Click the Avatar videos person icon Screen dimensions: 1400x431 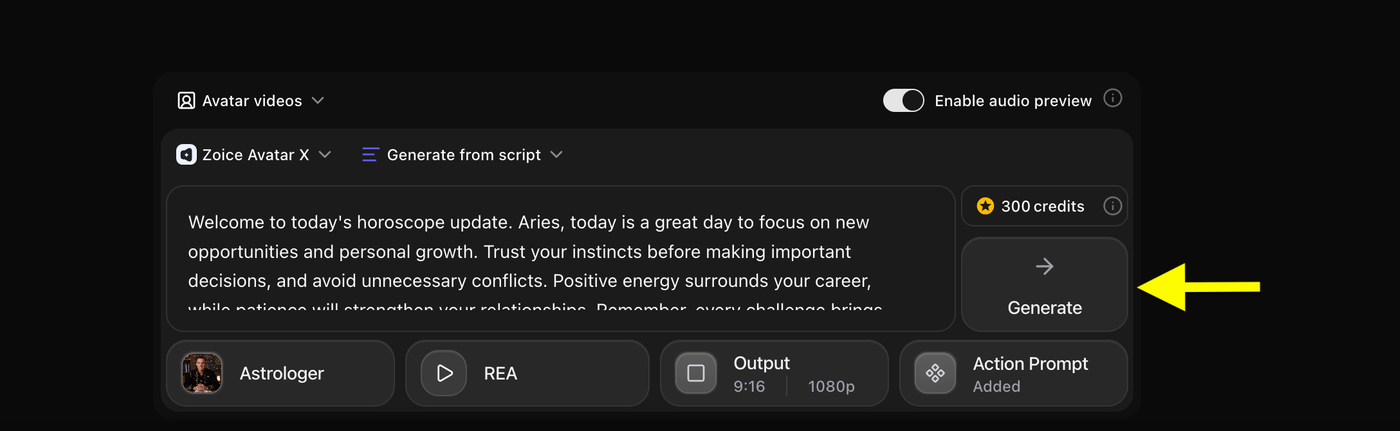186,101
